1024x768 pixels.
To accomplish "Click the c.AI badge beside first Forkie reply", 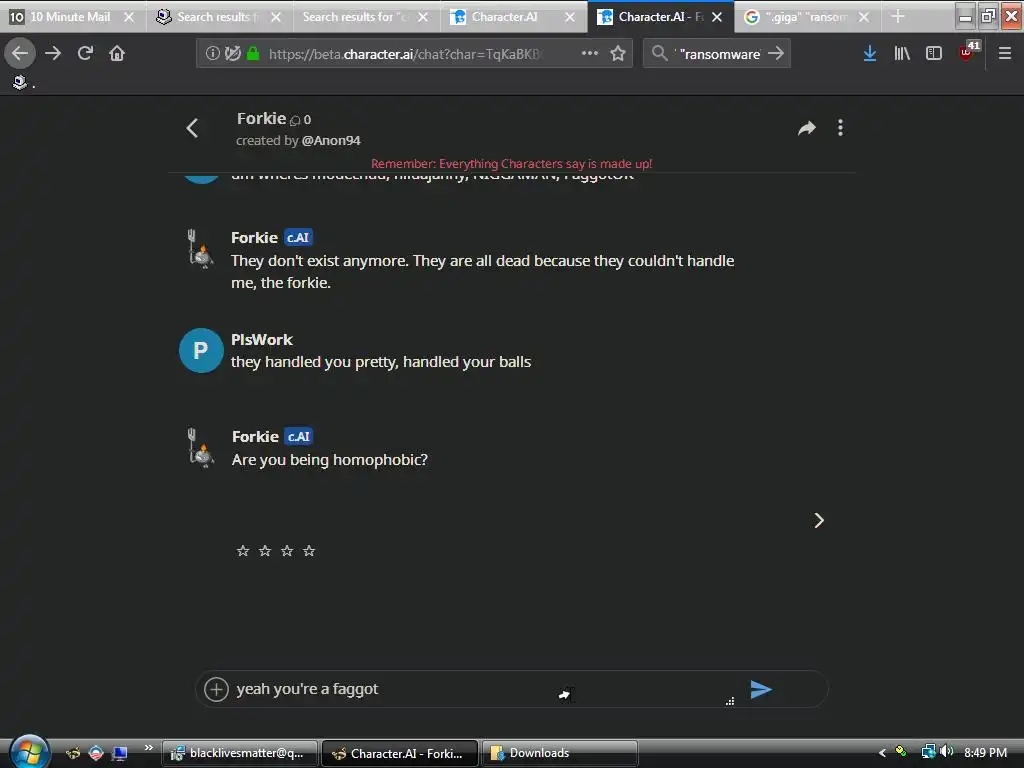I will [298, 238].
